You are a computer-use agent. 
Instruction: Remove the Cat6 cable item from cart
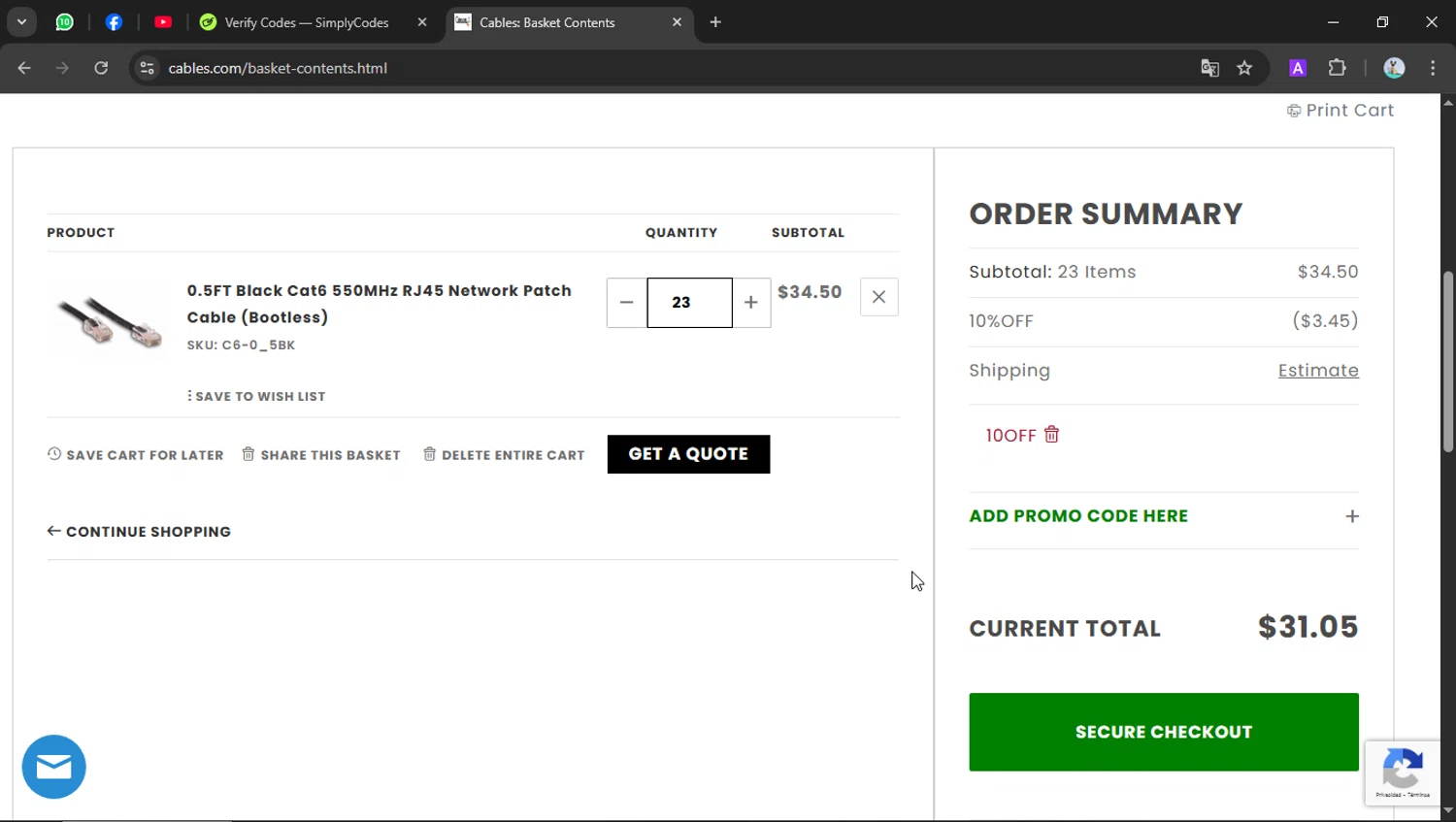(878, 297)
